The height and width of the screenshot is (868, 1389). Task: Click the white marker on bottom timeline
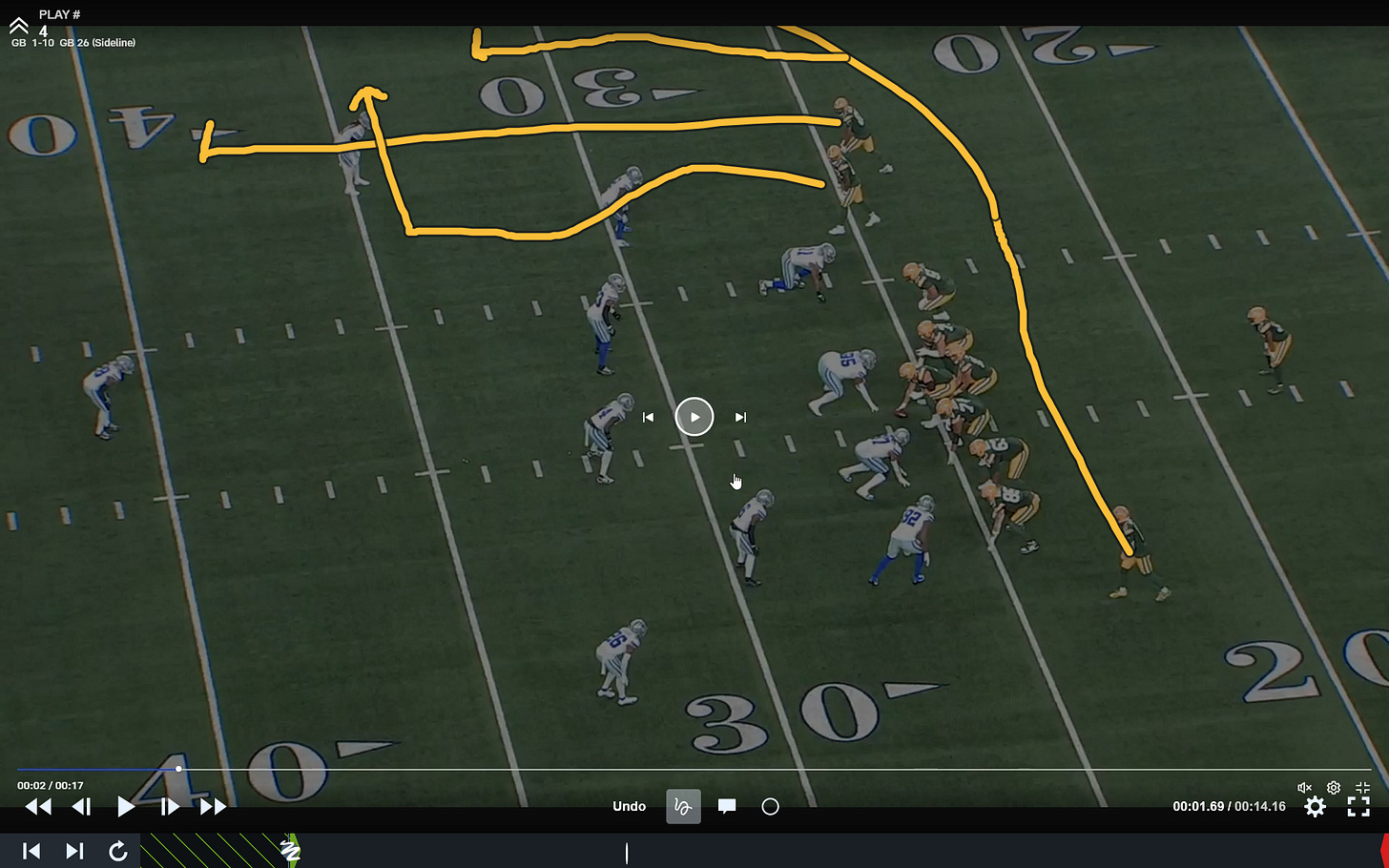tap(627, 853)
